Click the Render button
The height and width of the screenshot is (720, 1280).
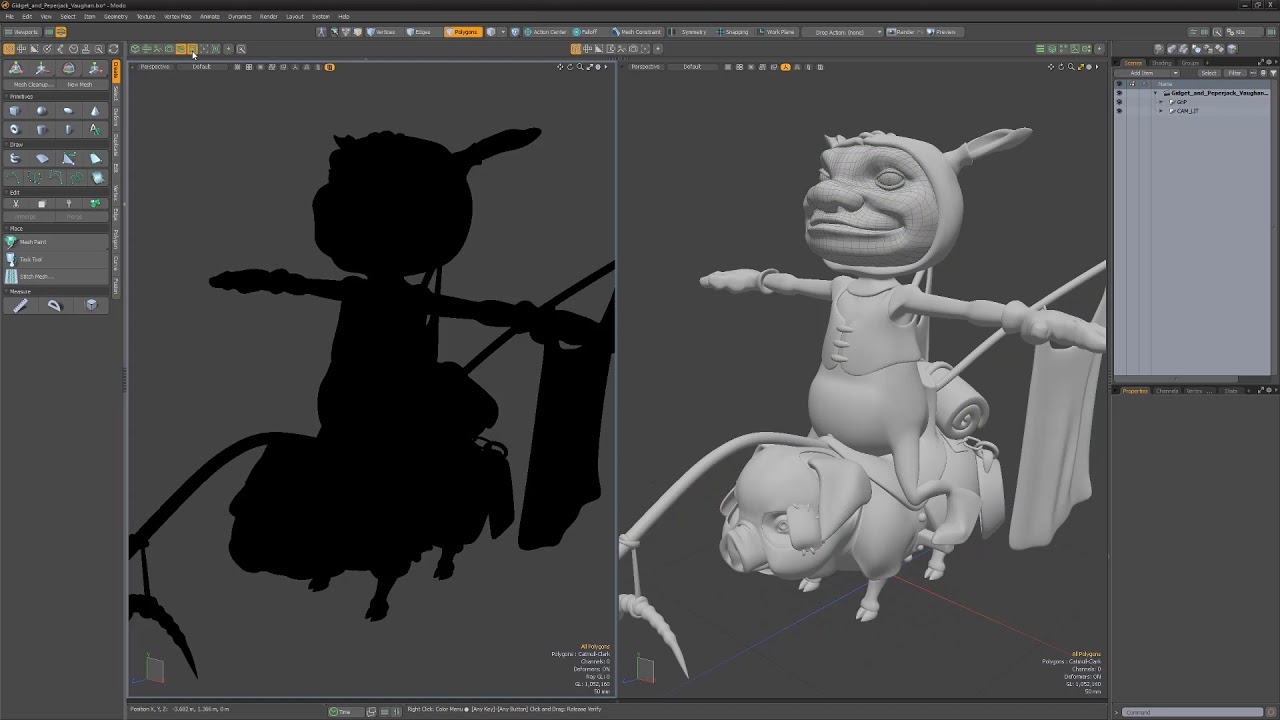(903, 32)
